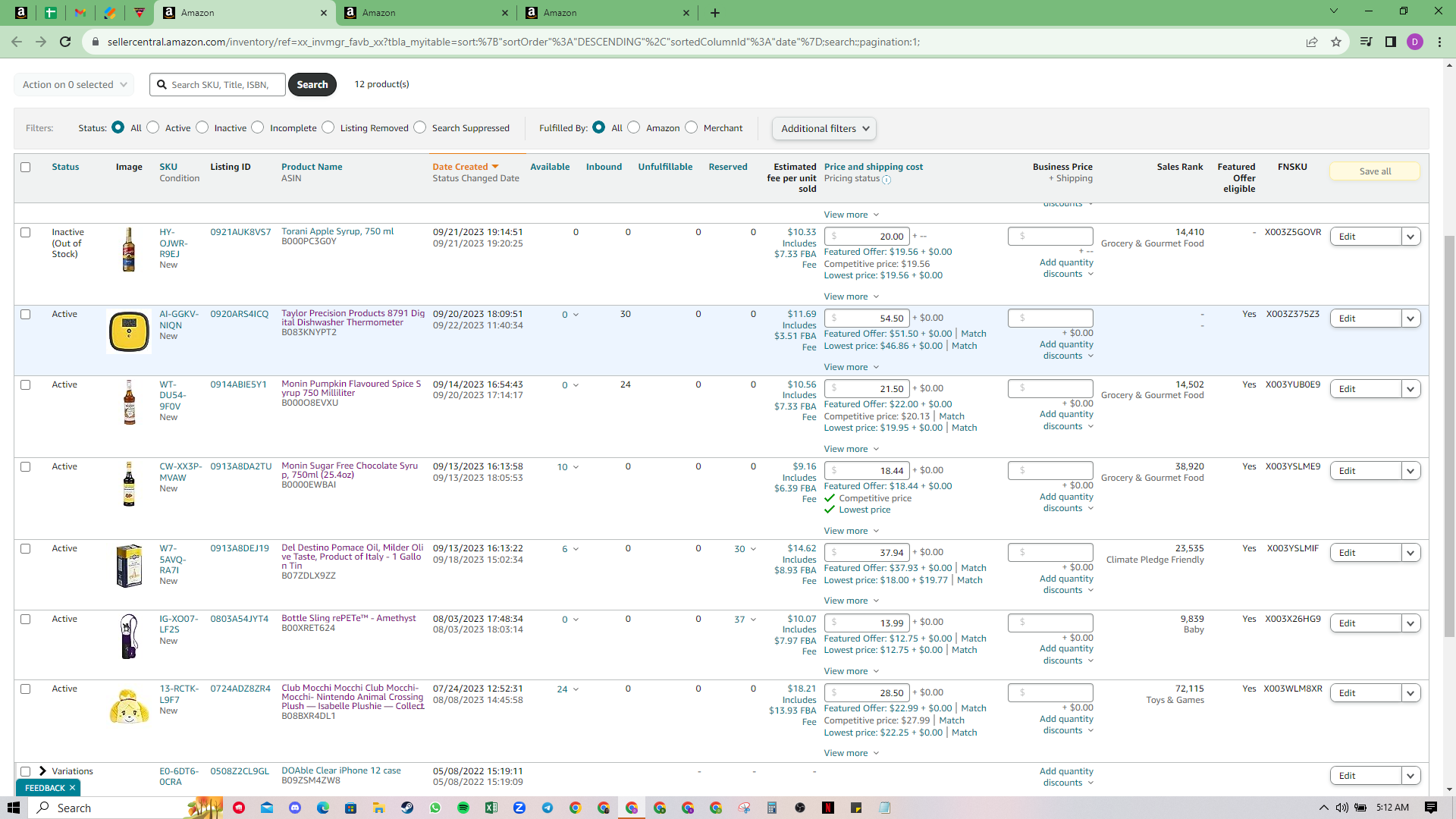Image resolution: width=1456 pixels, height=819 pixels.
Task: Select Fulfilled By Amazon radio
Action: tap(634, 127)
